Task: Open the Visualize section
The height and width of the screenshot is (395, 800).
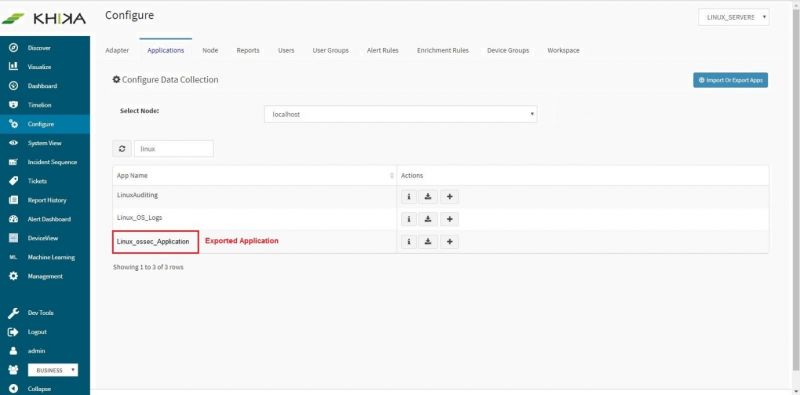Action: (x=39, y=67)
